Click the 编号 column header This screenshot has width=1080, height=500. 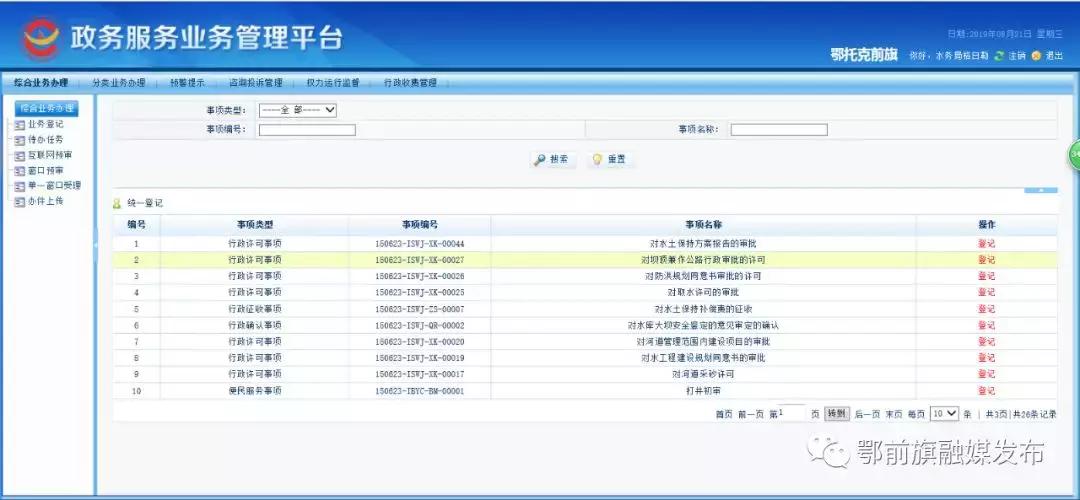click(136, 225)
